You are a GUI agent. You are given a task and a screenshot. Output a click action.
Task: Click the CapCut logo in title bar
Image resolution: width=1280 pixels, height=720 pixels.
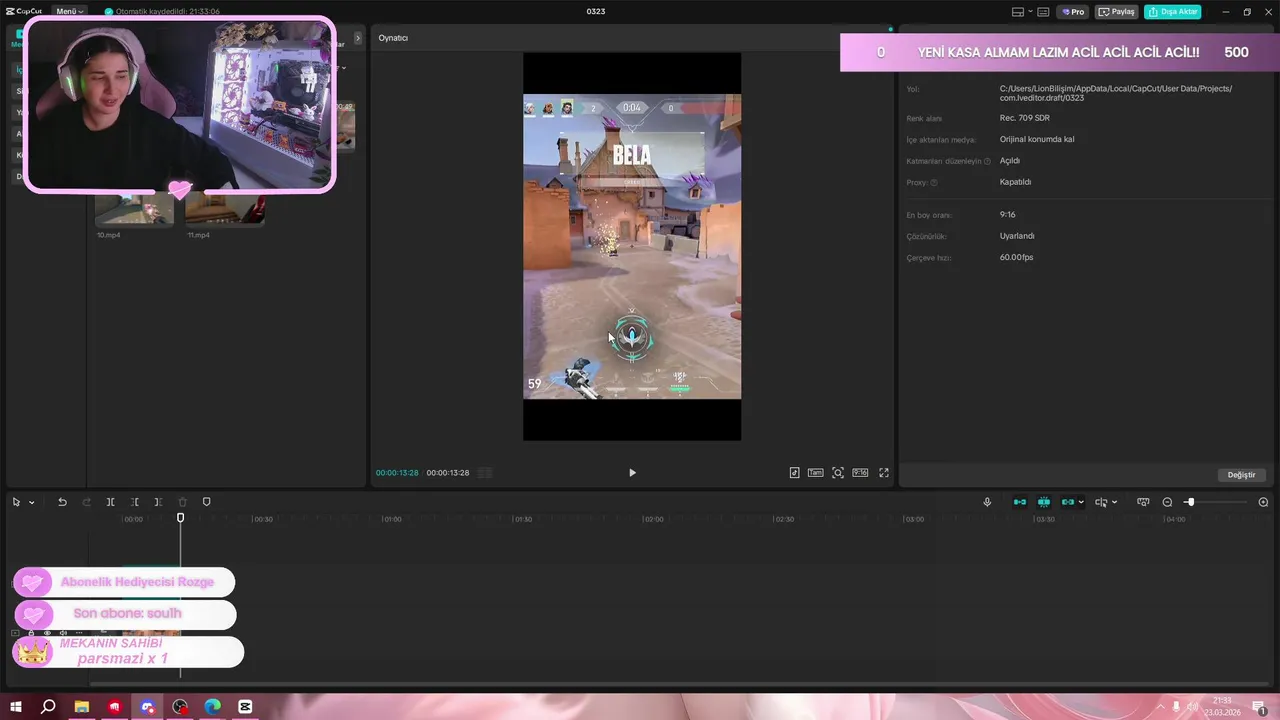(x=24, y=11)
